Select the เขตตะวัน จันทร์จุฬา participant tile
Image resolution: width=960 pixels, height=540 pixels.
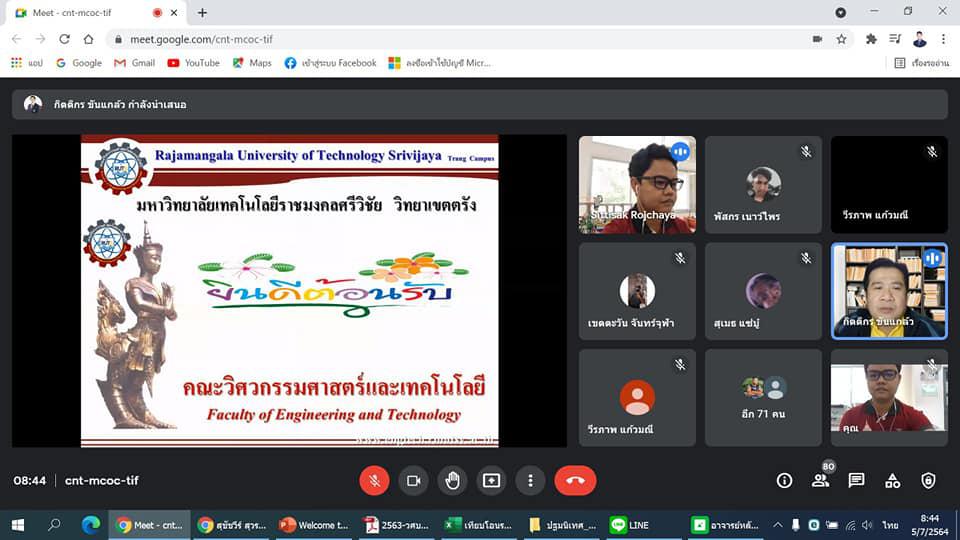(x=637, y=291)
